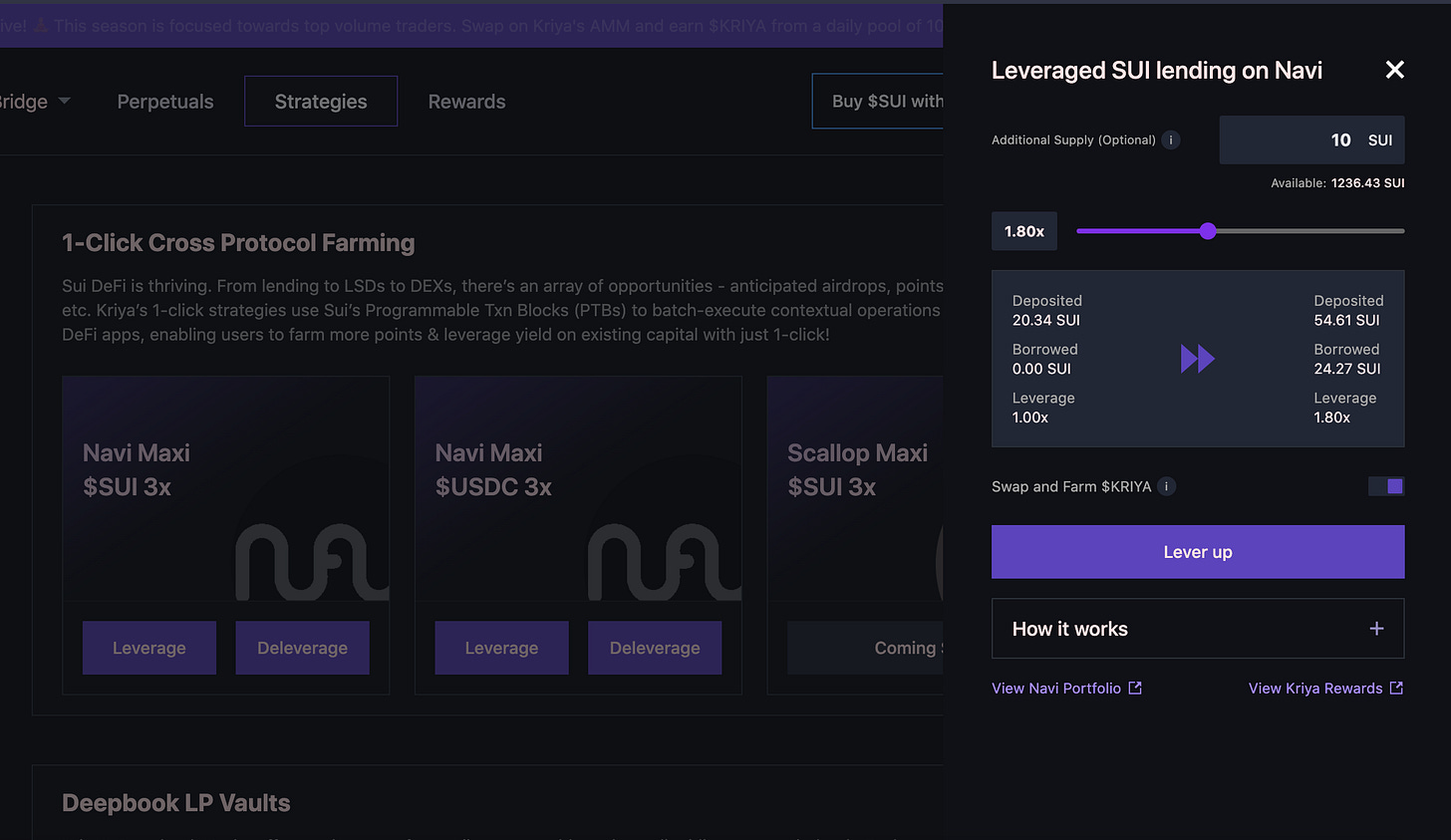Click Leverage on Navi Maxi $USDC 3x card

tap(501, 648)
